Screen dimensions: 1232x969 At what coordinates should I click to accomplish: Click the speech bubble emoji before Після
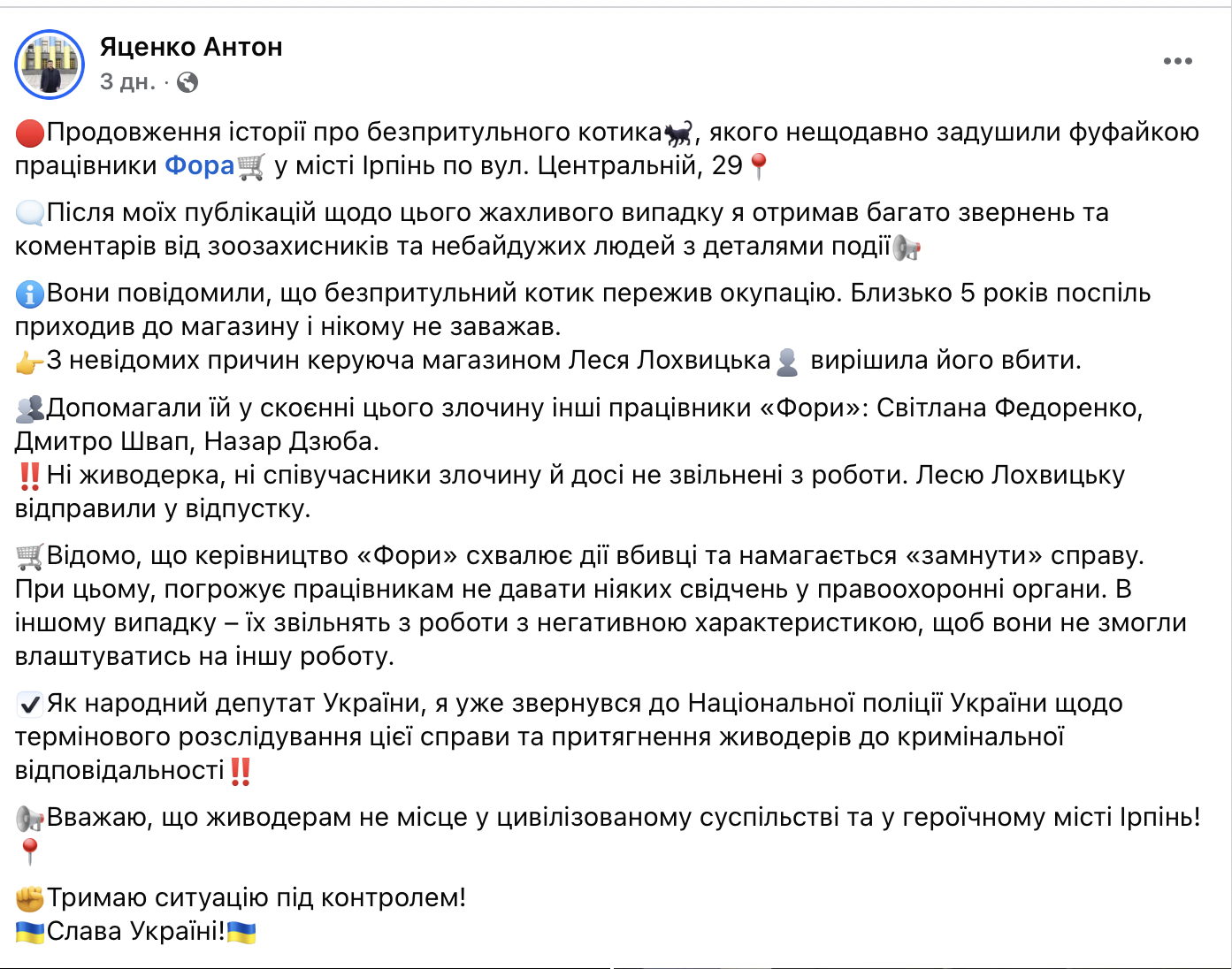(28, 212)
